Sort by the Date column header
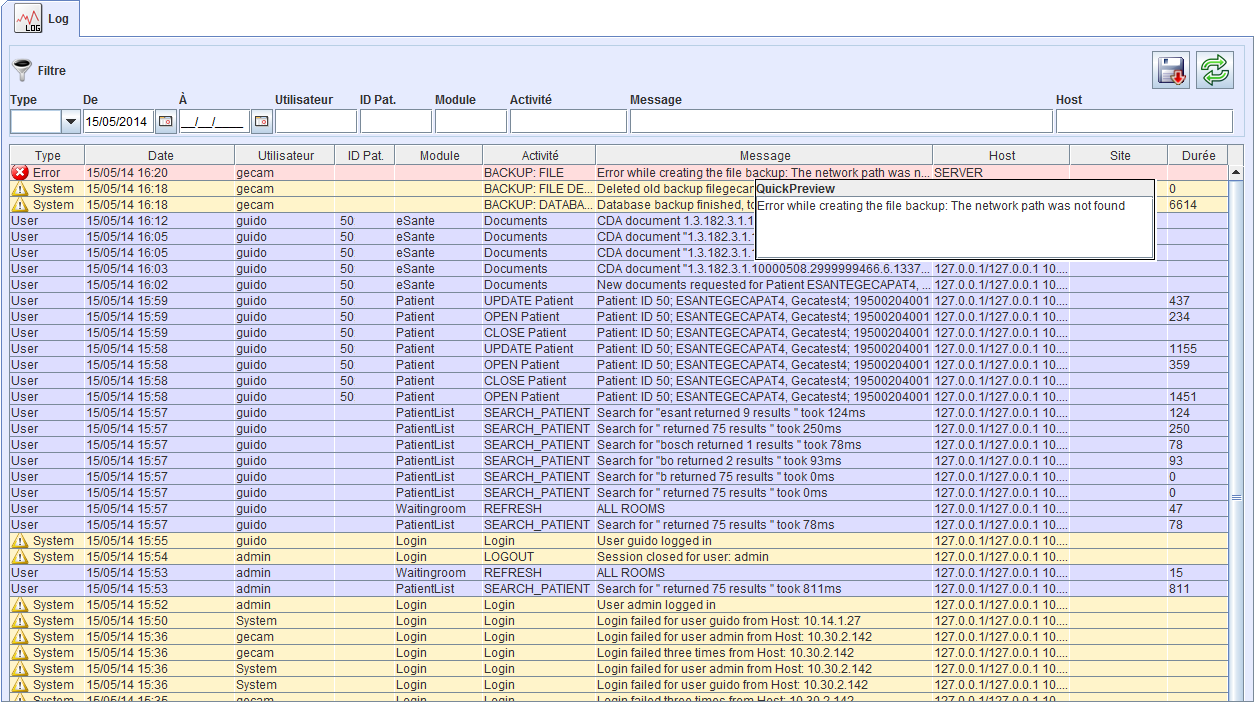The width and height of the screenshot is (1254, 702). tap(160, 155)
